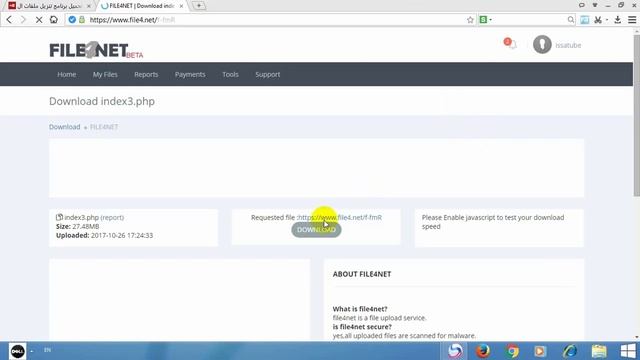
Task: Click the FILE4NET breadcrumb item
Action: tap(104, 127)
